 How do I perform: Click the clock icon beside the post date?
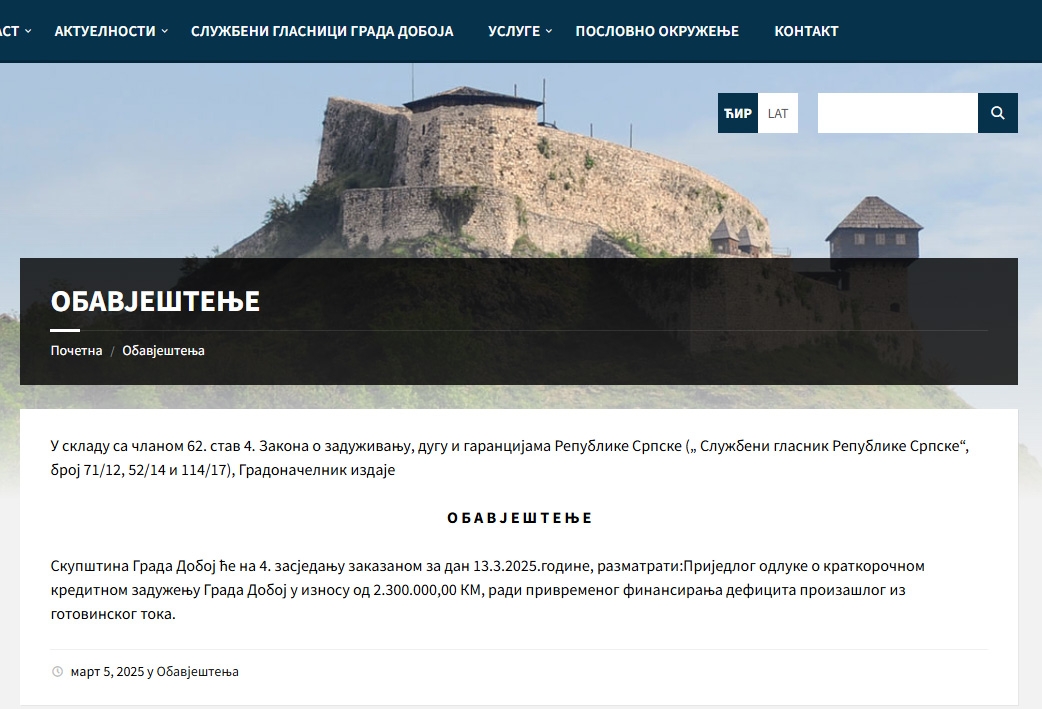coord(57,672)
